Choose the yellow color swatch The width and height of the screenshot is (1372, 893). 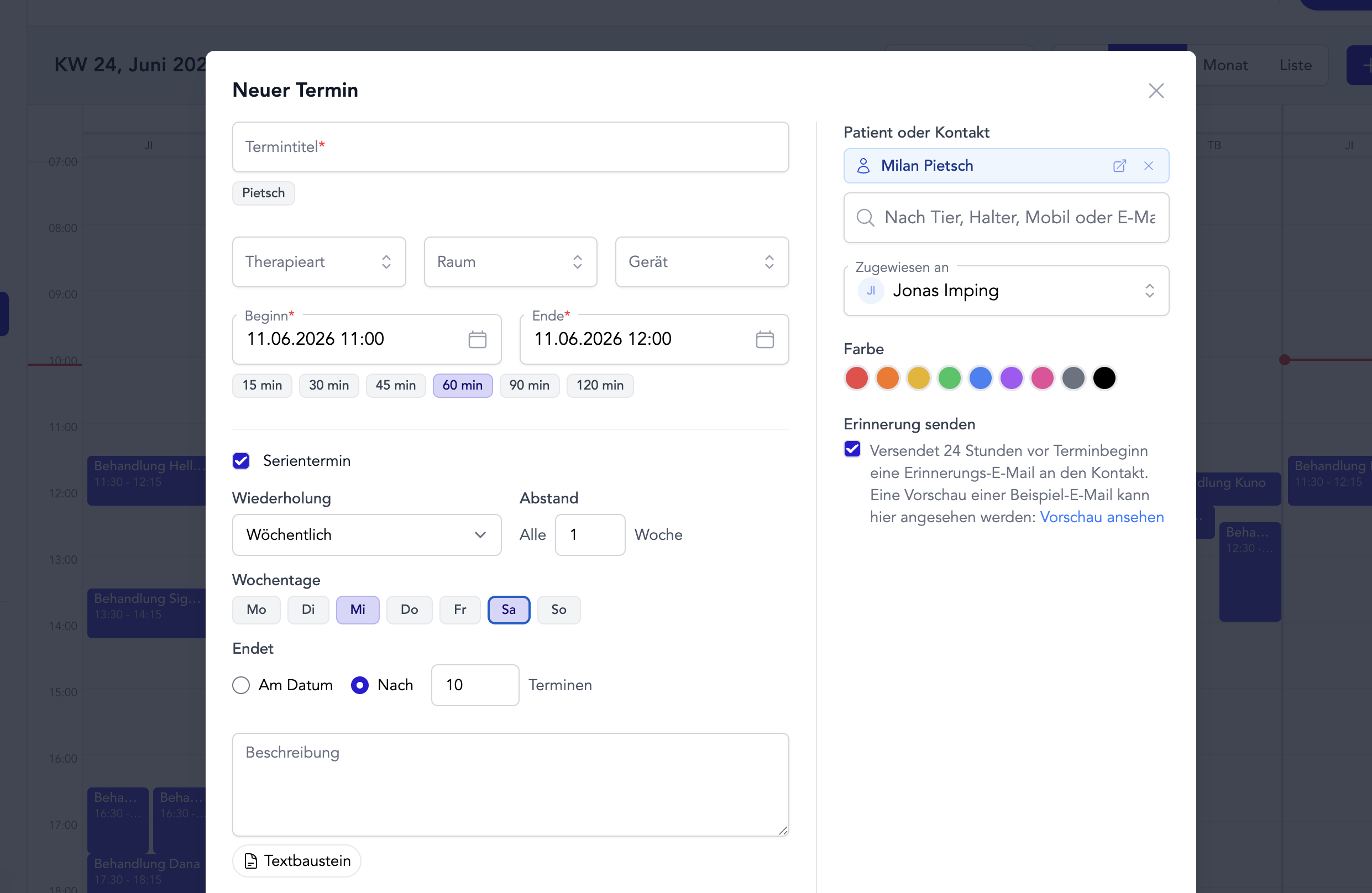click(918, 379)
